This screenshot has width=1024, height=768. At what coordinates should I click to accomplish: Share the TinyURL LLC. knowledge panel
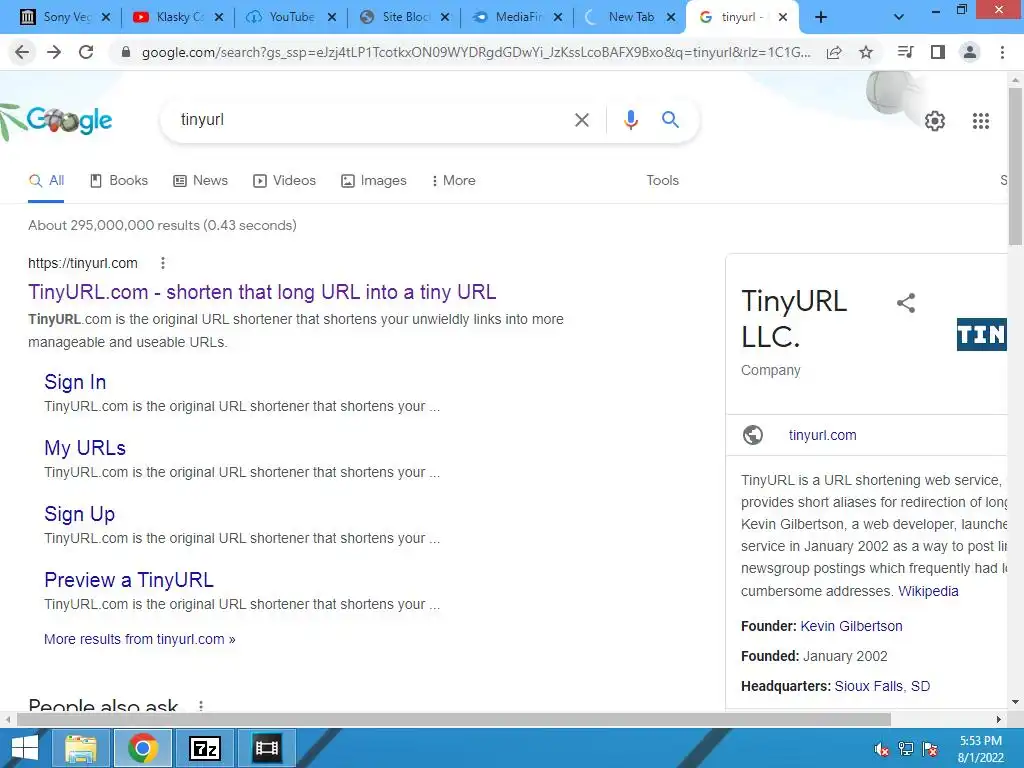click(906, 303)
